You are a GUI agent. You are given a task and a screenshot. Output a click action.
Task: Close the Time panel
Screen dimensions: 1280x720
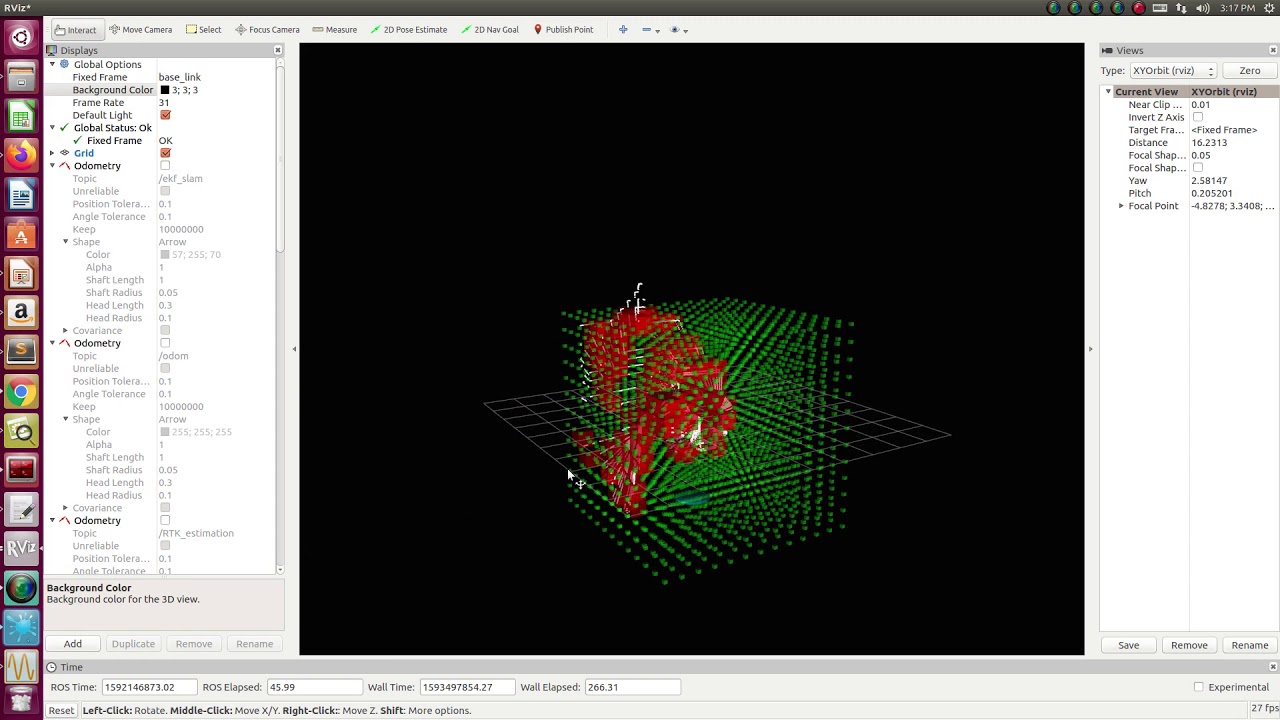pyautogui.click(x=1273, y=667)
